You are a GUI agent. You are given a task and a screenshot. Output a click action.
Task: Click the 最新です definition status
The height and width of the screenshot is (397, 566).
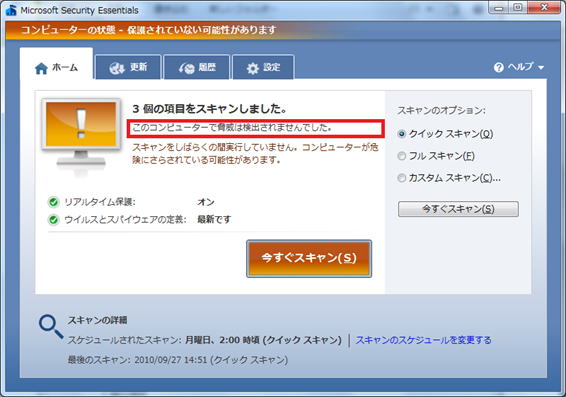[214, 219]
